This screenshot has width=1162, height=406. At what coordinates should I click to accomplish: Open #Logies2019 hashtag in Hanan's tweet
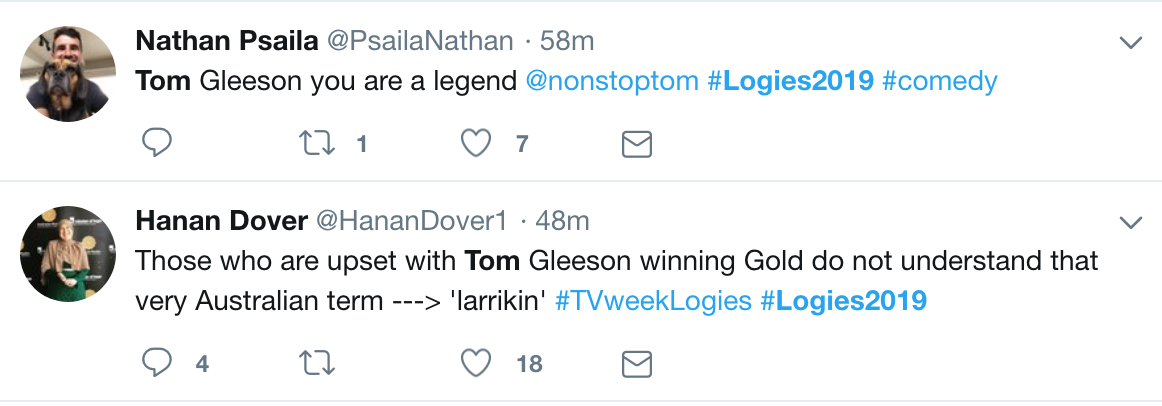pos(843,300)
